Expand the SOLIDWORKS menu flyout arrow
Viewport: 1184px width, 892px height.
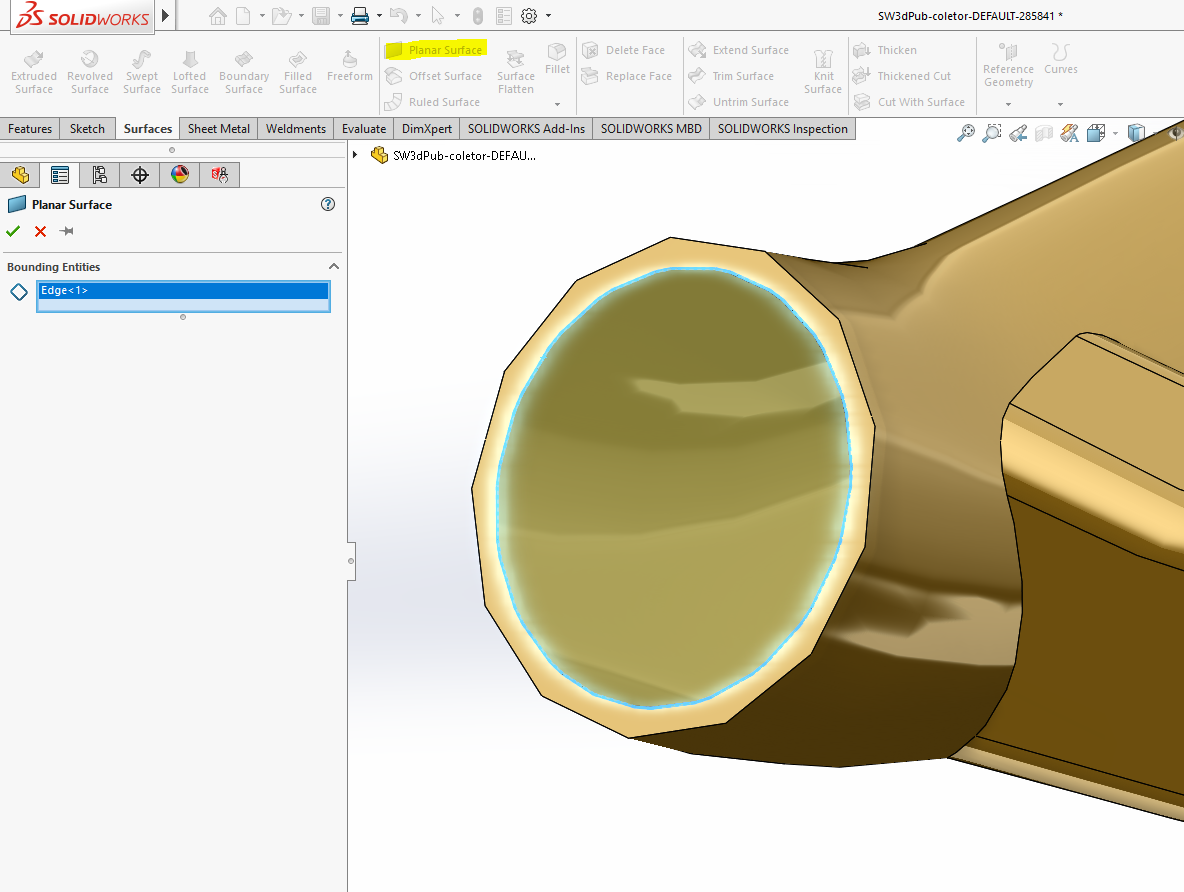pos(165,16)
